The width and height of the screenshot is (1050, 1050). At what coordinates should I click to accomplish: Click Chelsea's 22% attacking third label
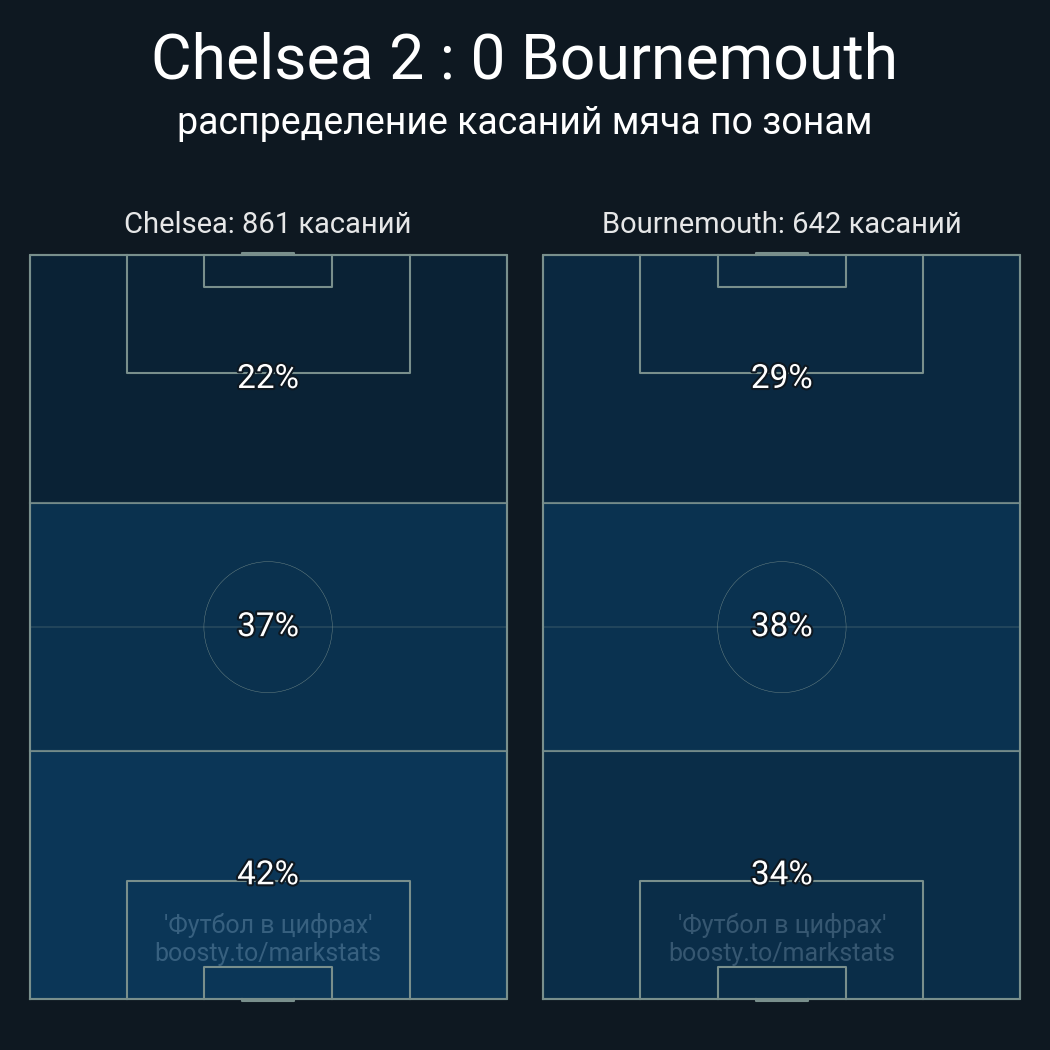click(x=268, y=377)
